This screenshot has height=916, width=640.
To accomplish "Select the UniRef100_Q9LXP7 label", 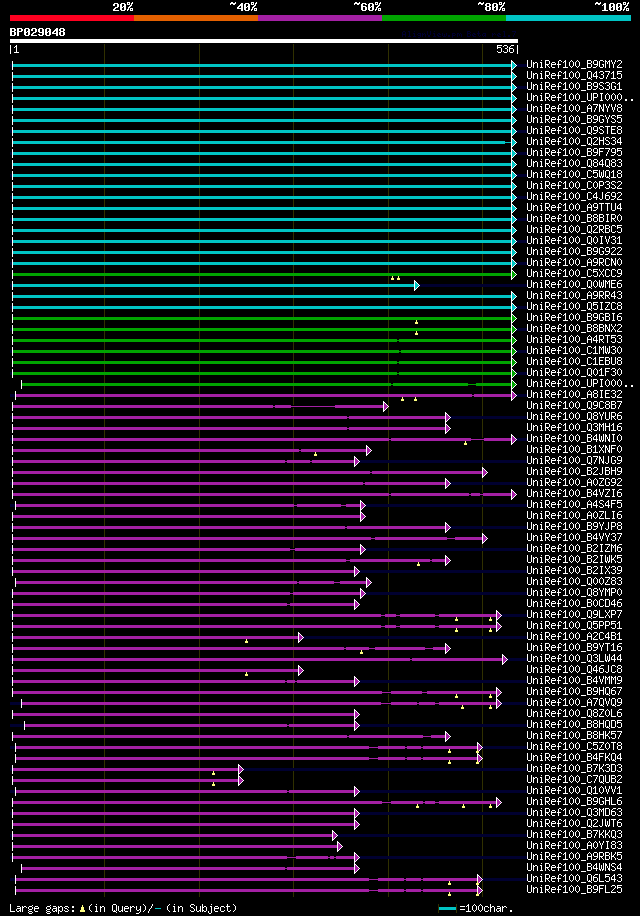I will coord(574,615).
